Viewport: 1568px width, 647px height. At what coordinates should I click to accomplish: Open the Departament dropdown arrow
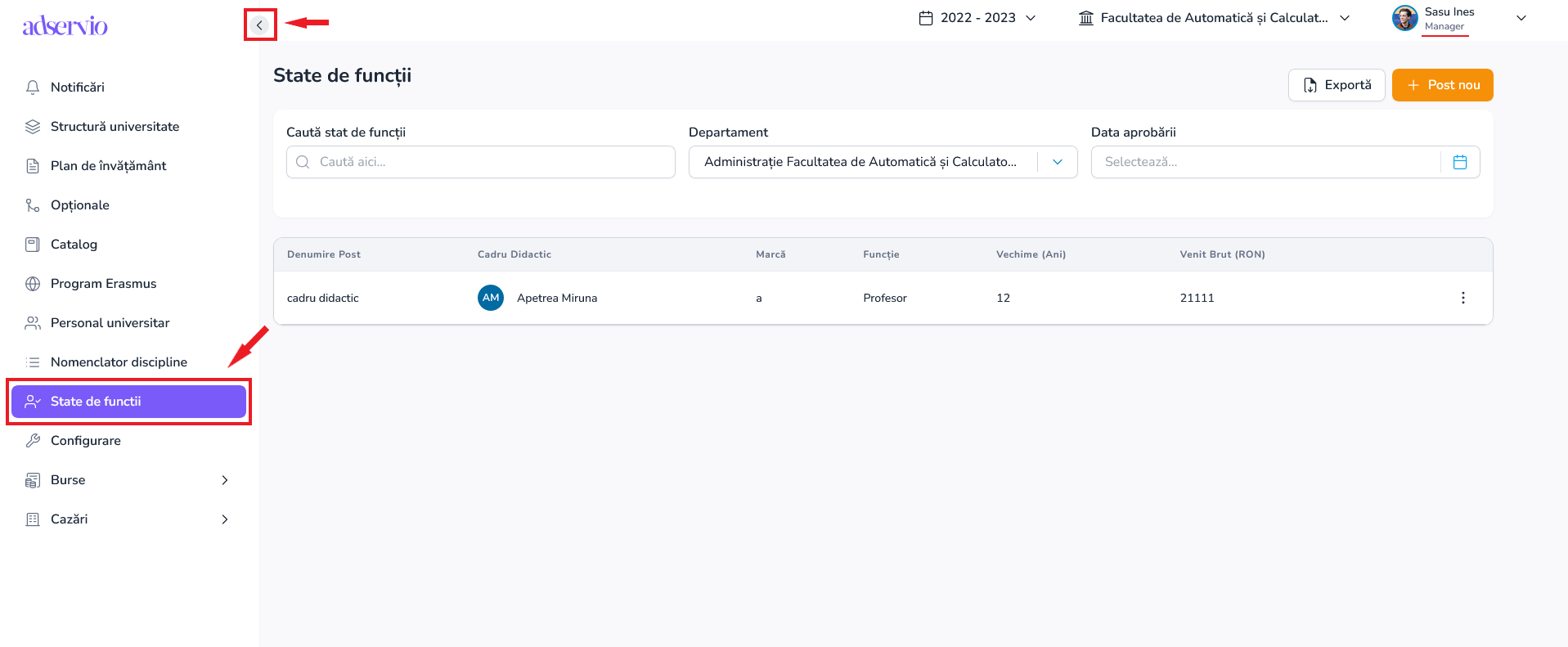(x=1058, y=162)
